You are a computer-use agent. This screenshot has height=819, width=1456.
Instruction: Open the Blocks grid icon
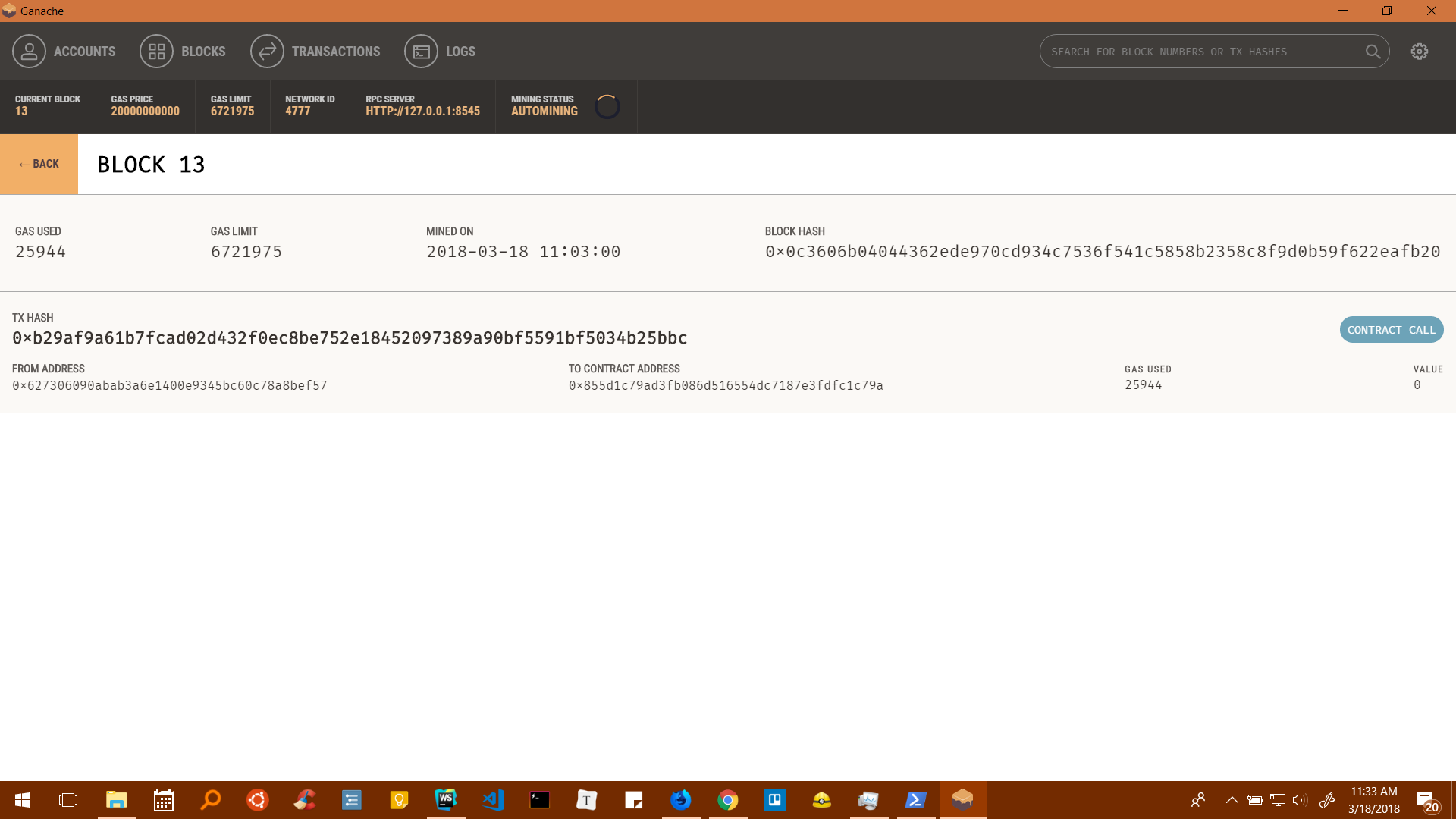(156, 52)
